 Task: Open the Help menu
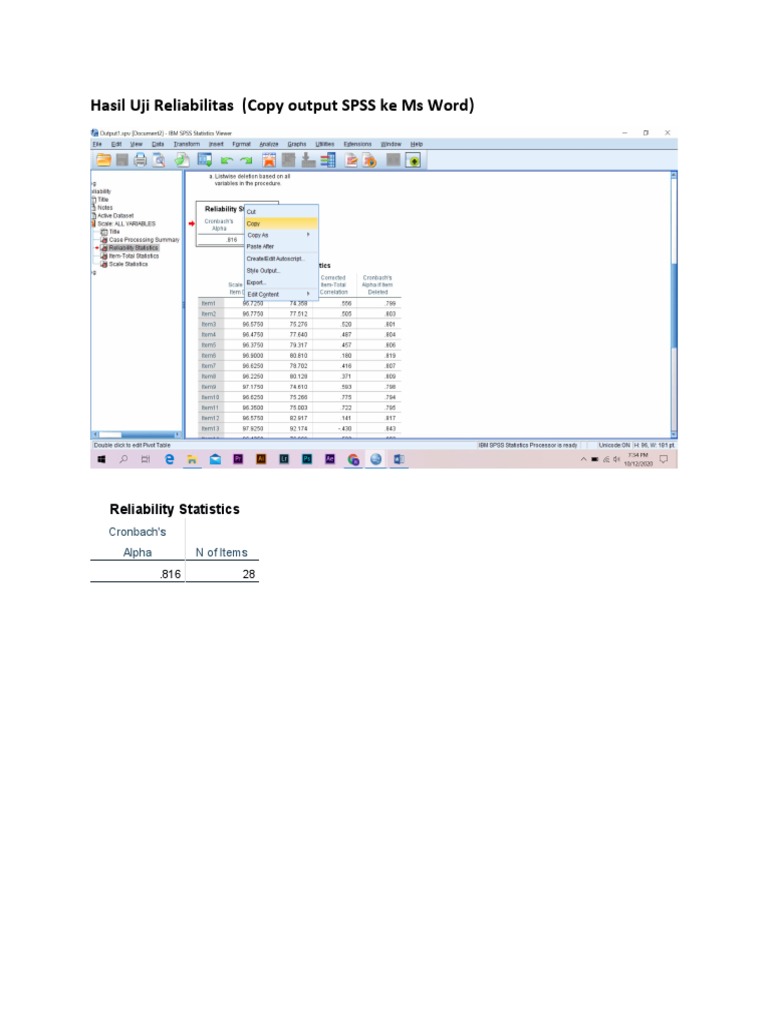pos(416,144)
